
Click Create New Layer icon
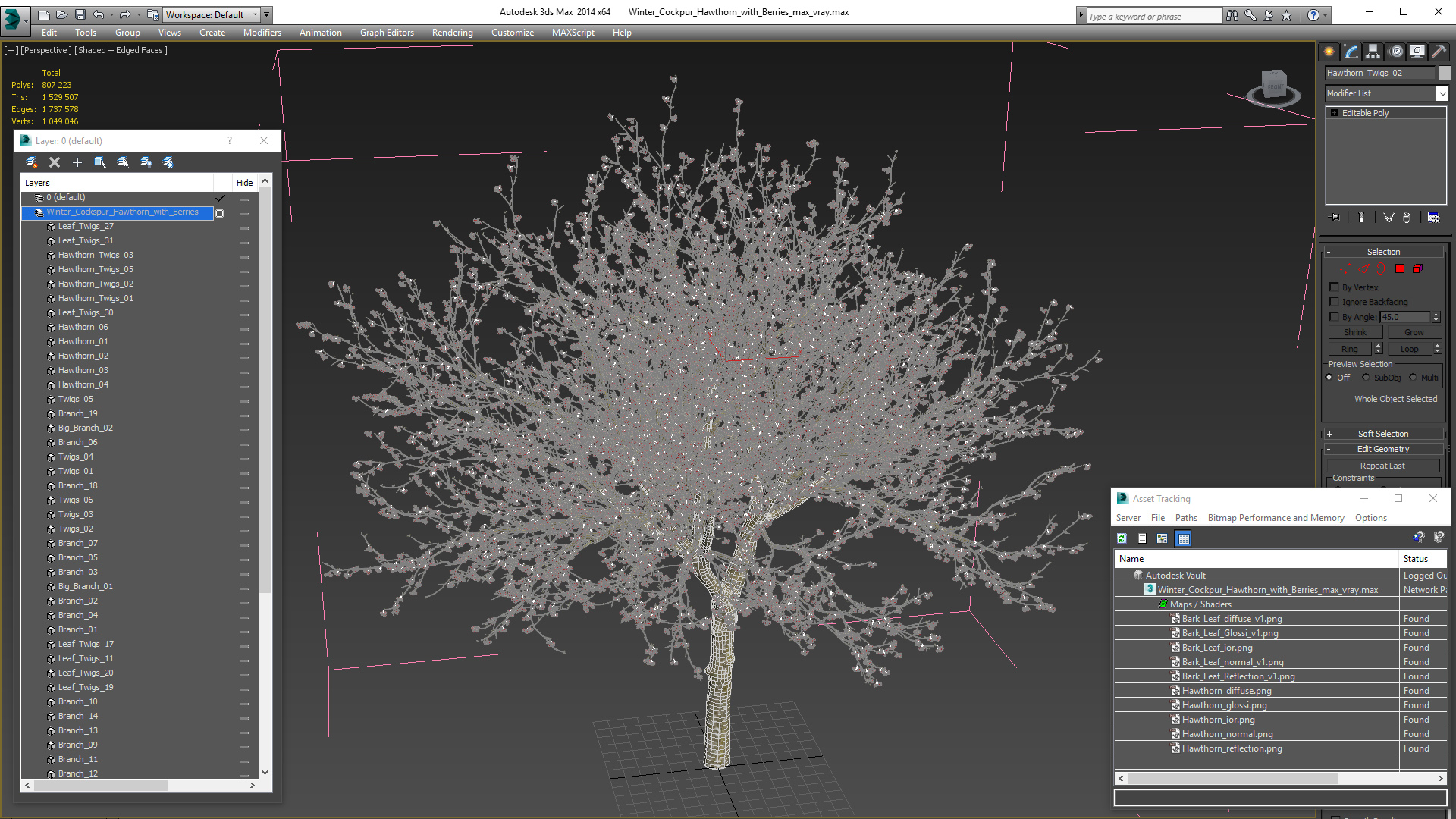pos(32,162)
